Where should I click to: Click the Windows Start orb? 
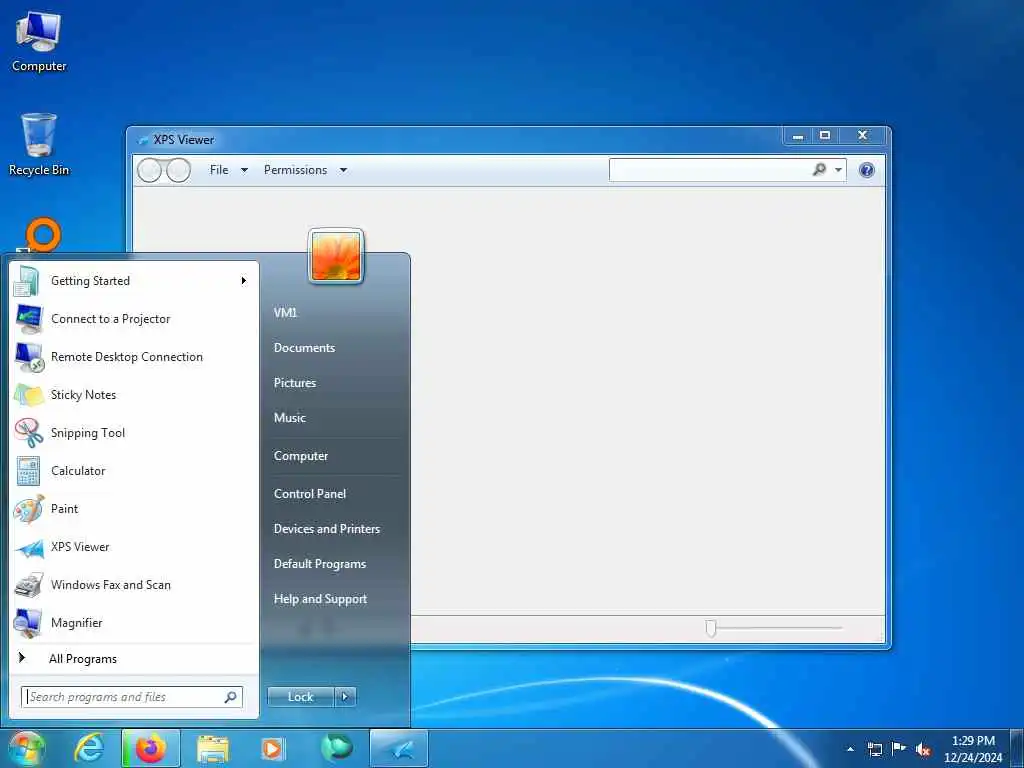[x=26, y=749]
